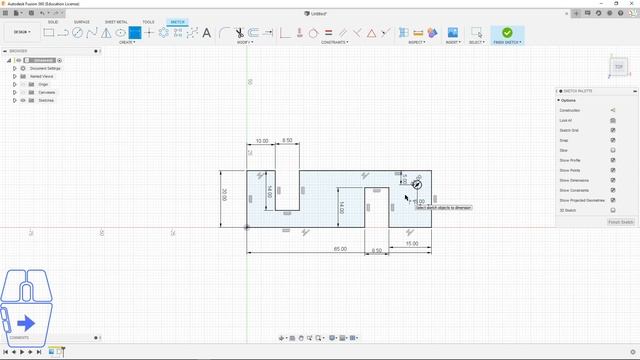Screen dimensions: 640x360
Task: Click the Measure ruler icon
Action: click(x=418, y=33)
